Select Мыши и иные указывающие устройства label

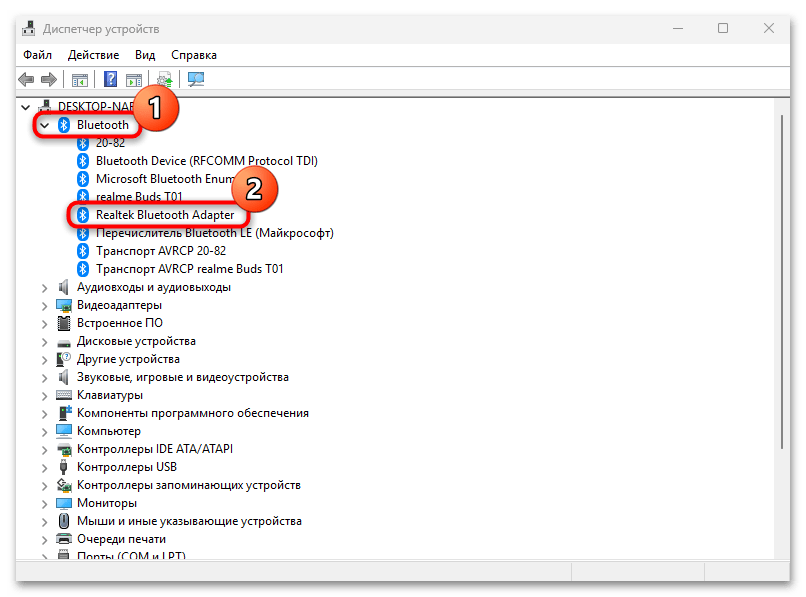189,521
